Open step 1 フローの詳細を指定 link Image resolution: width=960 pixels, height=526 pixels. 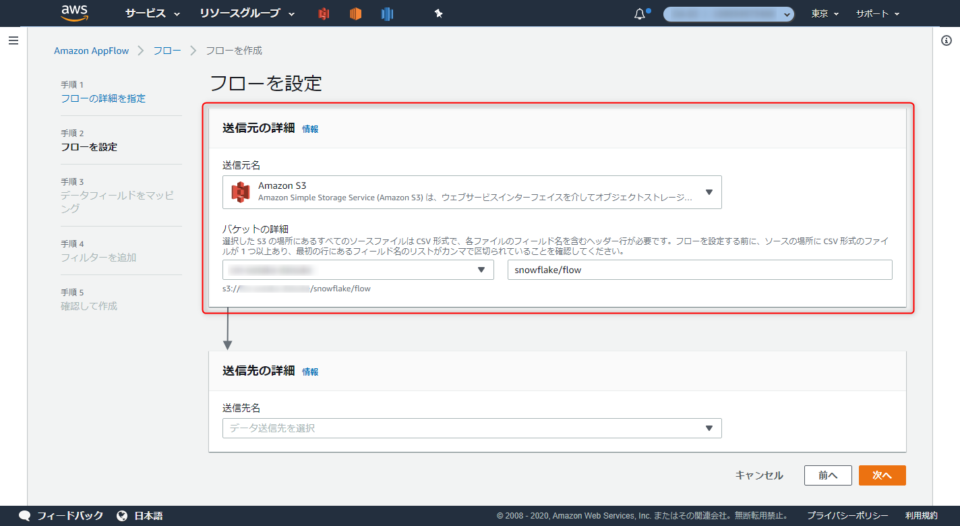tap(103, 99)
